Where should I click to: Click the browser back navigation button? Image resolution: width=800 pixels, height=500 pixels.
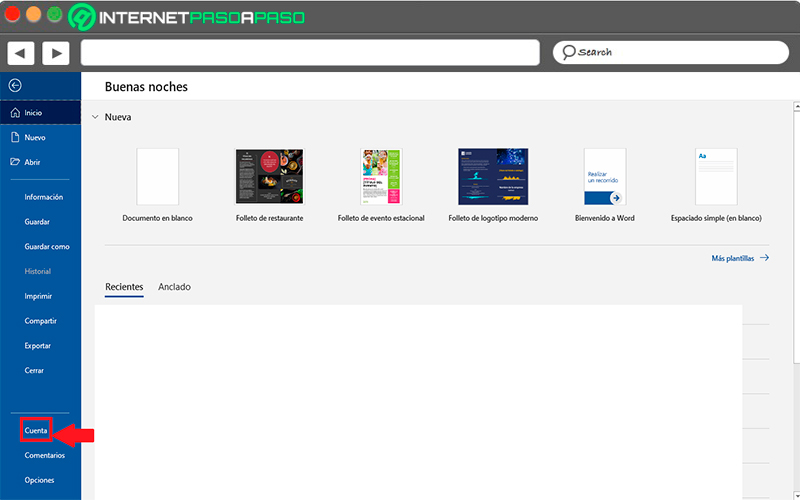click(x=20, y=53)
